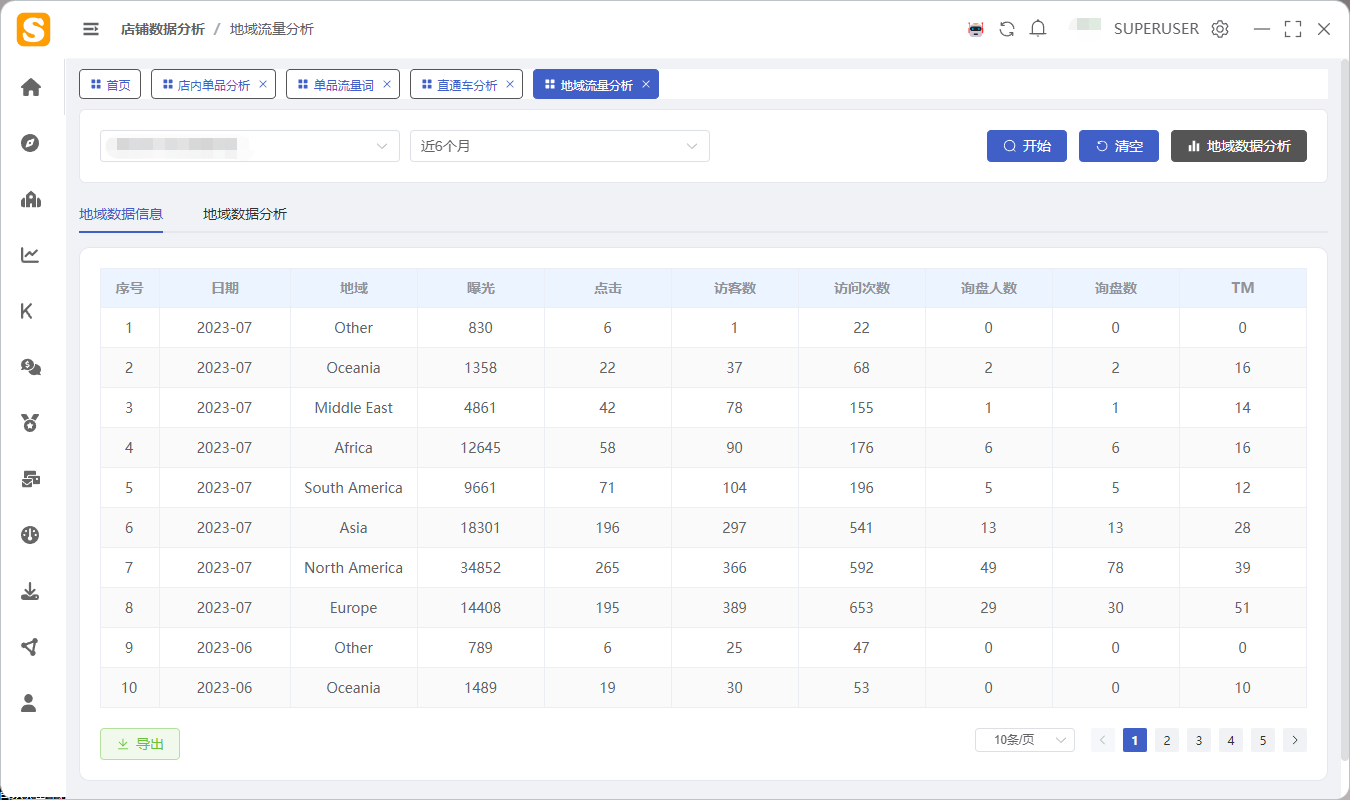The height and width of the screenshot is (800, 1350).
Task: Click the blurred user avatar in header
Action: click(1085, 24)
